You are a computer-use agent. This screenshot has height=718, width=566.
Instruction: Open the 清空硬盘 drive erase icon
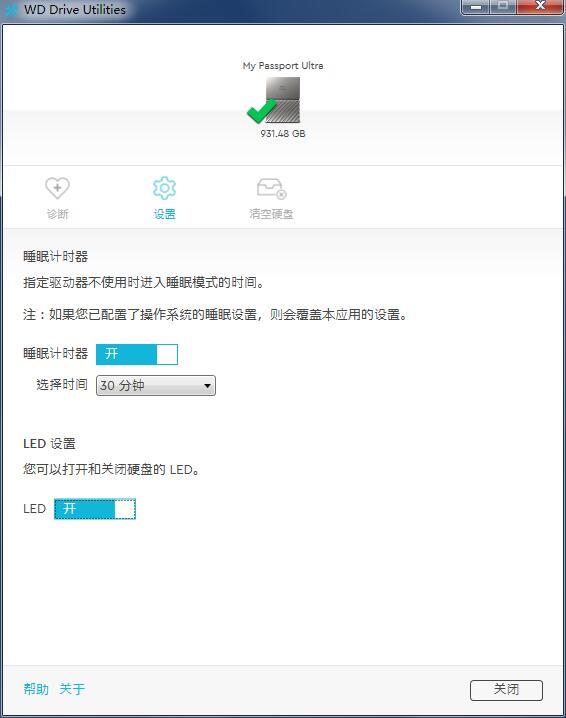[x=272, y=188]
